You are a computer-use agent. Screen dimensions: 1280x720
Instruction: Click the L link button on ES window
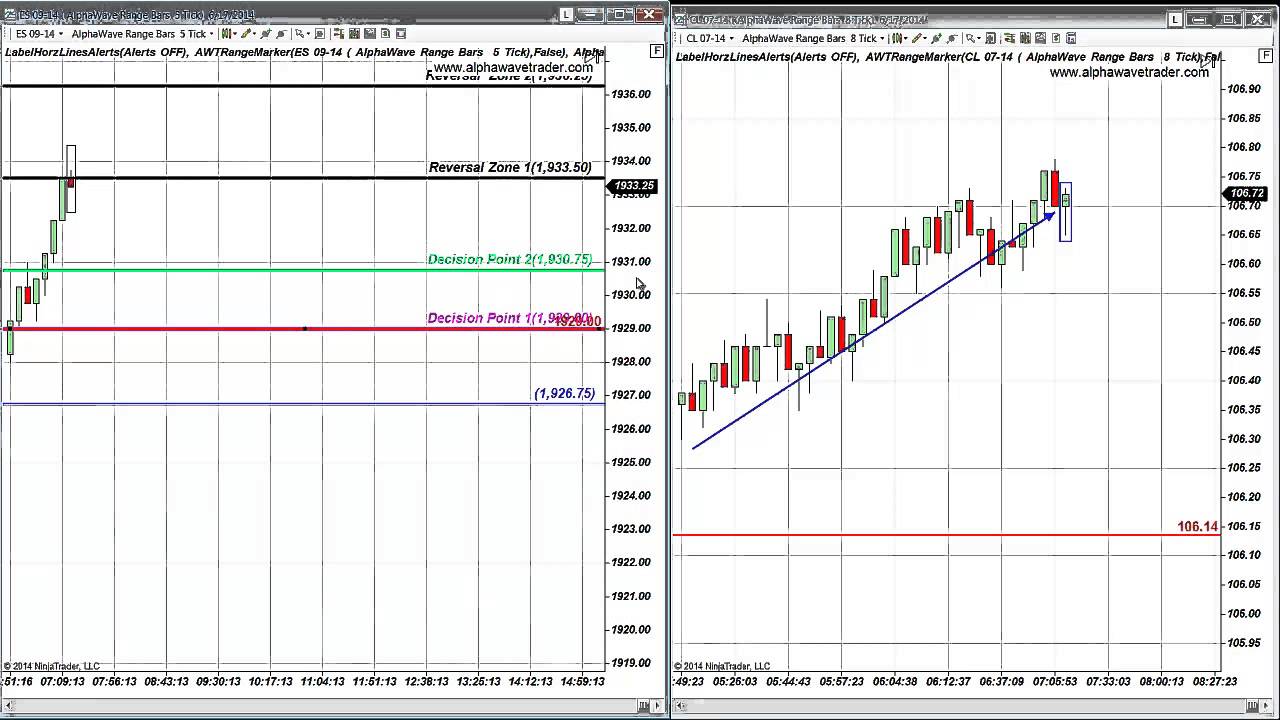coord(566,15)
